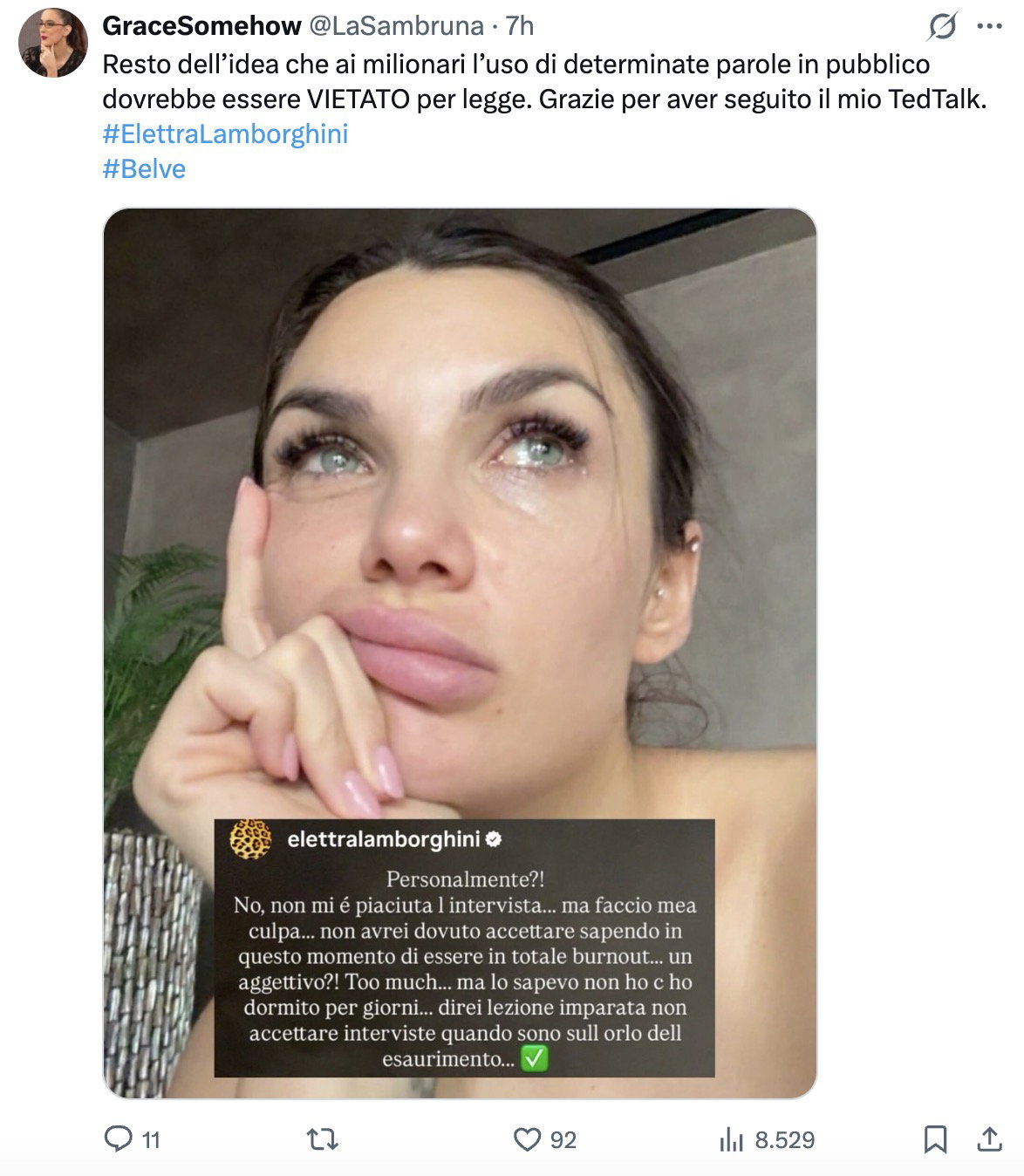The image size is (1024, 1176).
Task: Click the Personalmente story caption text
Action: pos(465,968)
